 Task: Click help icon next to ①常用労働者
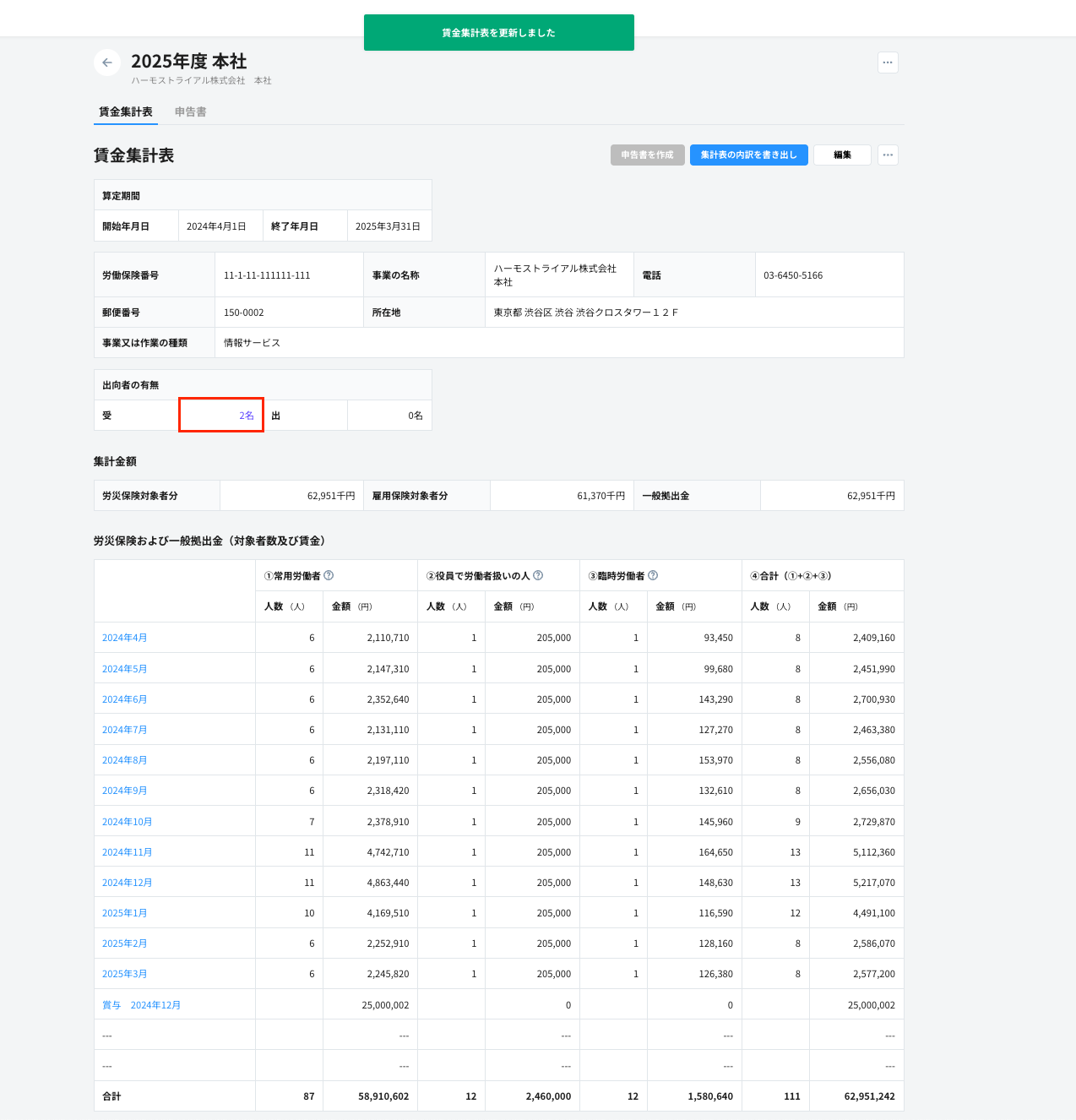click(329, 576)
